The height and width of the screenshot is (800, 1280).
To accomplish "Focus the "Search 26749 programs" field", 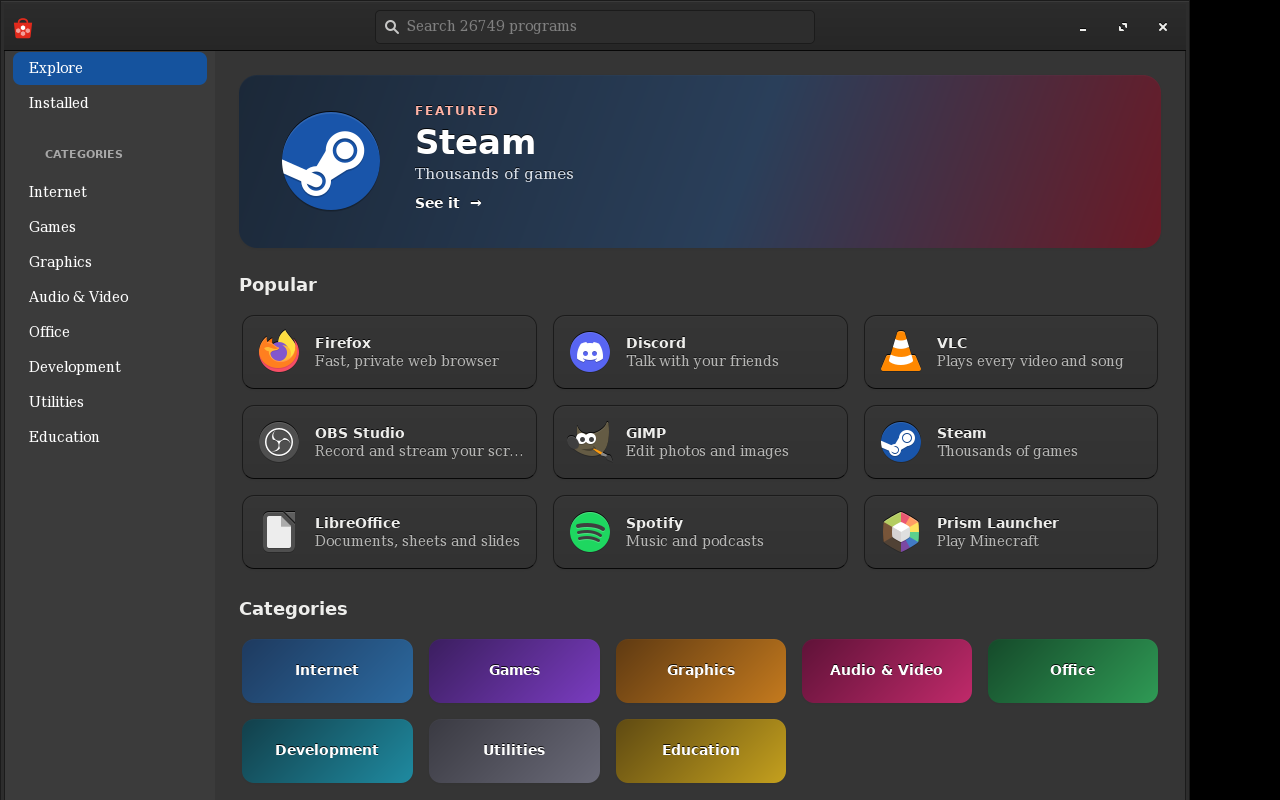I will coord(595,27).
